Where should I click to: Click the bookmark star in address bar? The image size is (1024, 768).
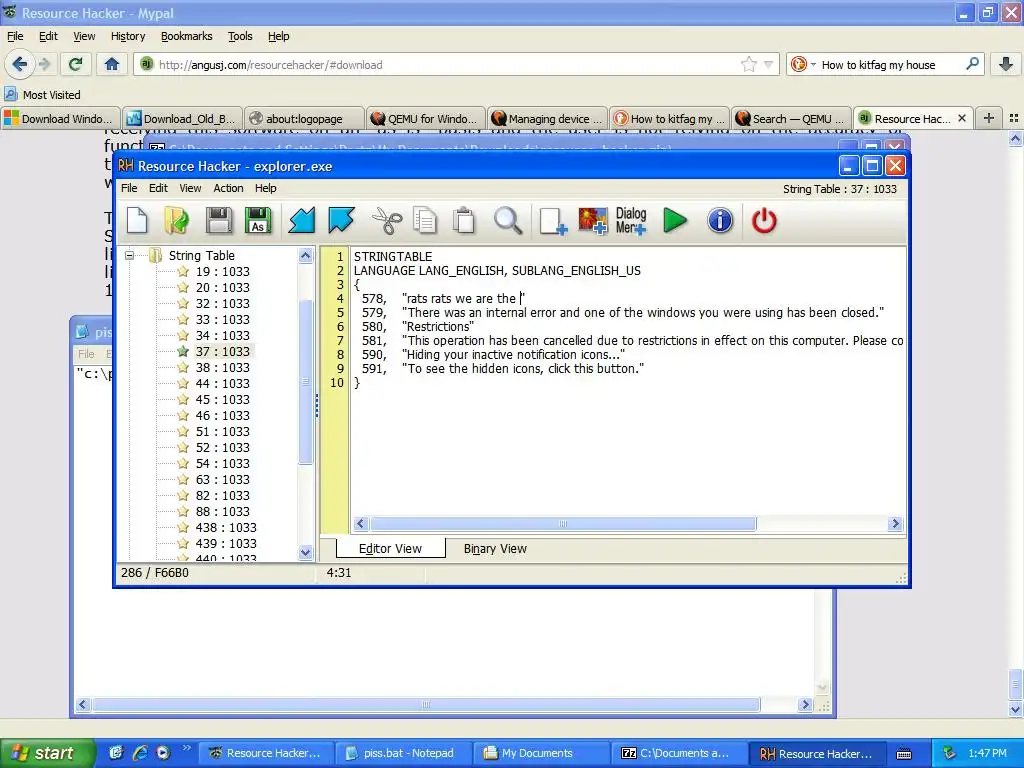pos(748,64)
